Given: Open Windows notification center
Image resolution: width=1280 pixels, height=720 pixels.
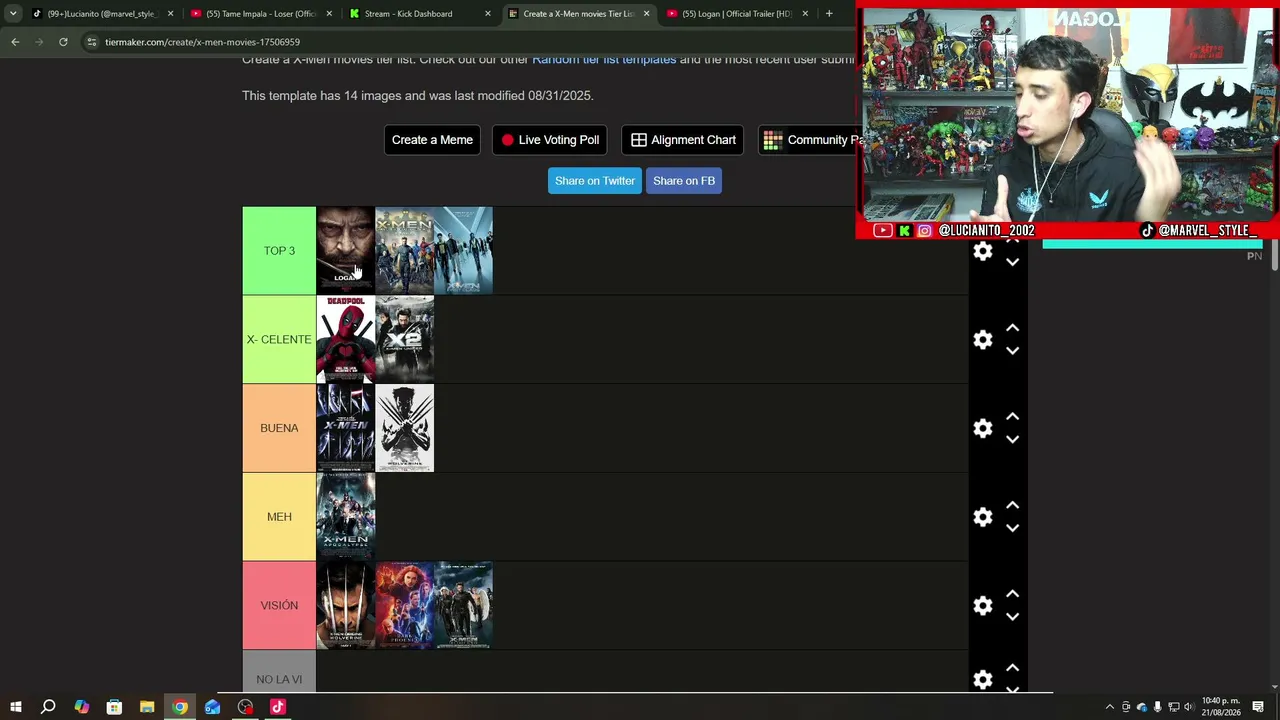Looking at the screenshot, I should pyautogui.click(x=1258, y=707).
